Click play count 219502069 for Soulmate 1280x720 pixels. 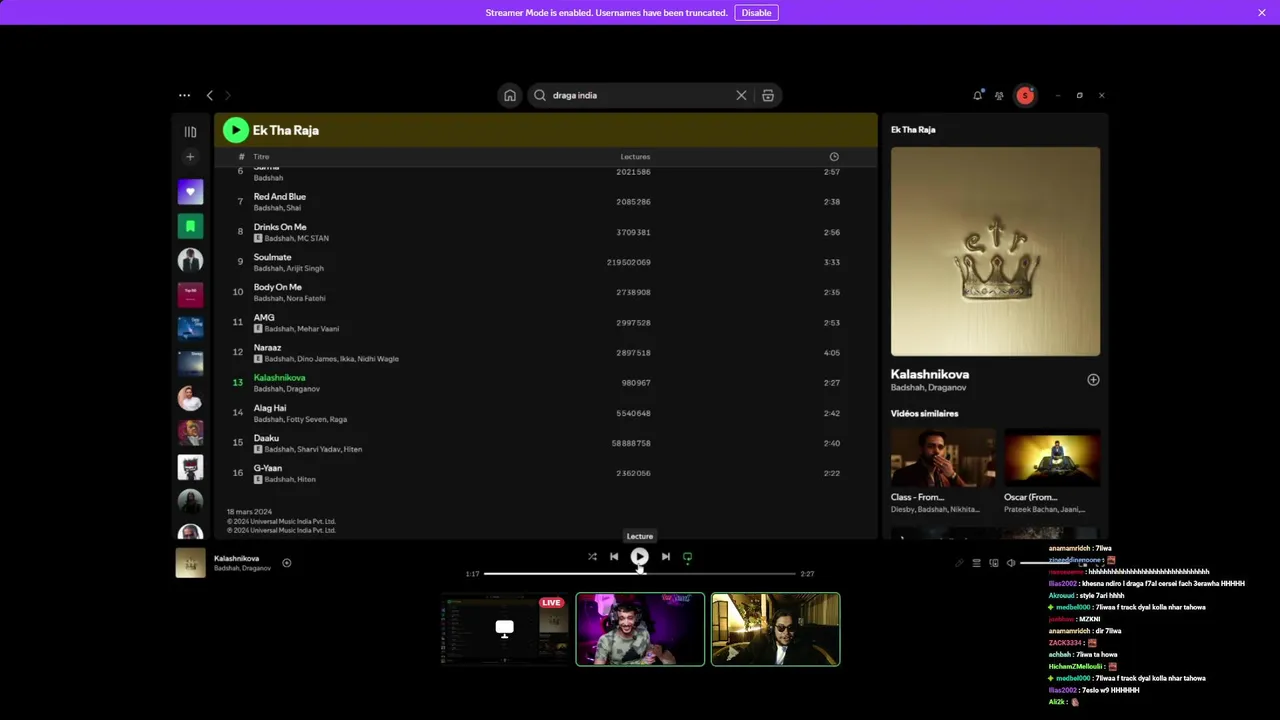coord(629,263)
